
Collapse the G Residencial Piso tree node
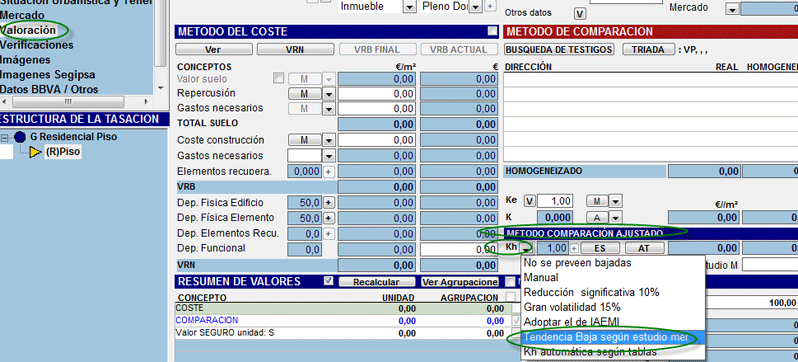[x=6, y=137]
